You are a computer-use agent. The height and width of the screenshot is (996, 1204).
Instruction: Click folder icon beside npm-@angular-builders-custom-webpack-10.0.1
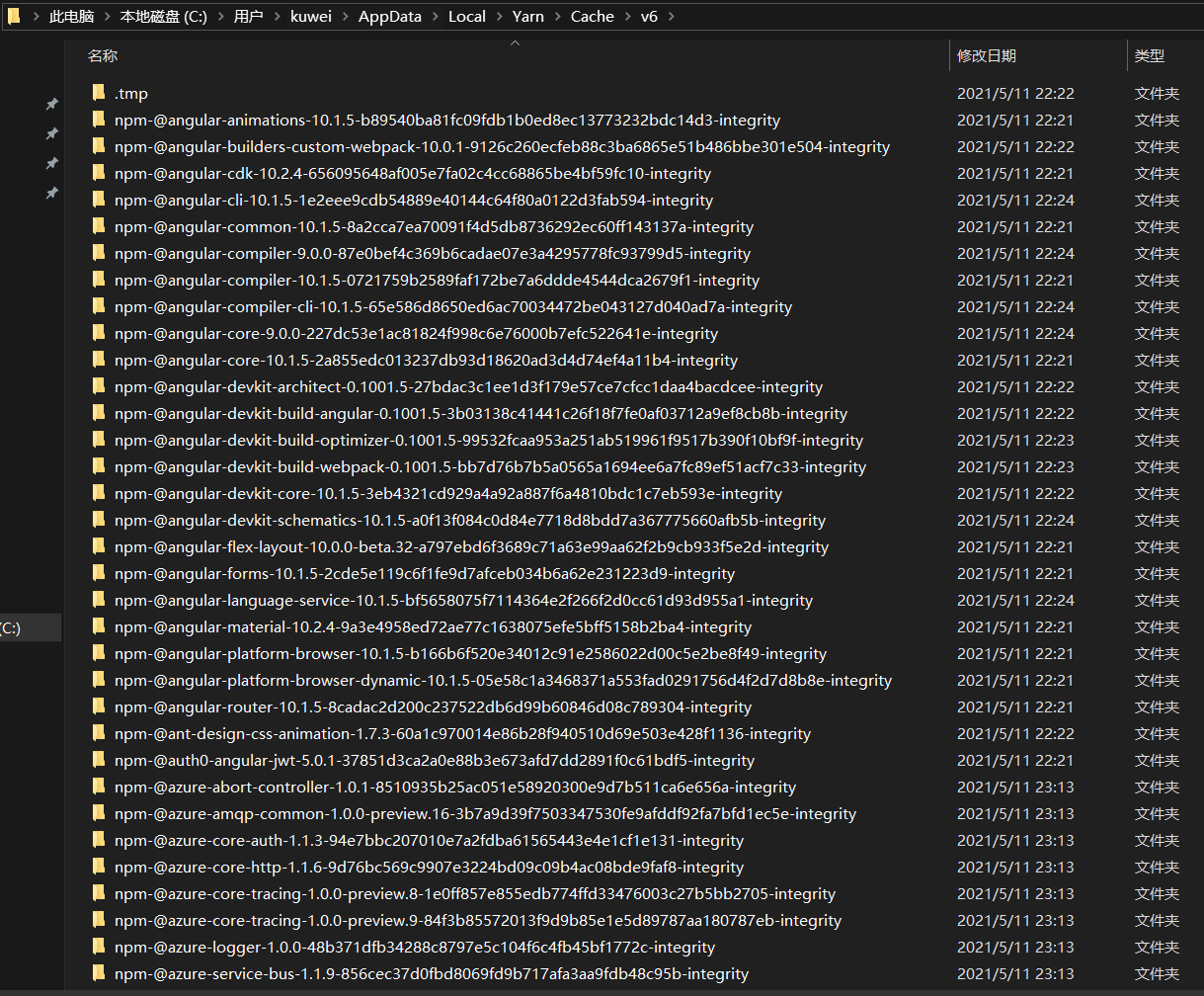click(98, 146)
